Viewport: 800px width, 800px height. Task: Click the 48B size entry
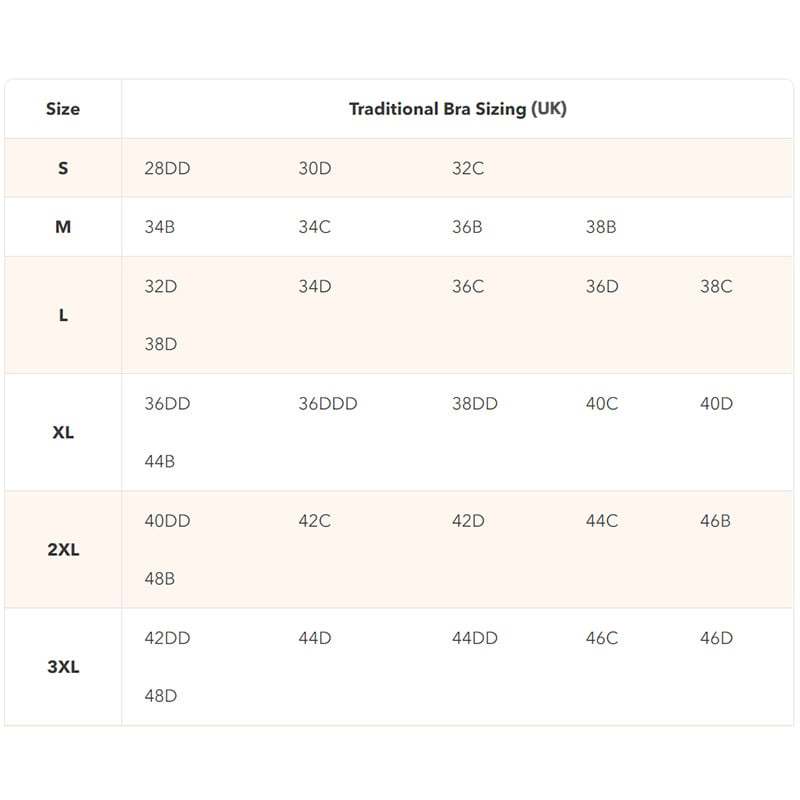point(159,579)
